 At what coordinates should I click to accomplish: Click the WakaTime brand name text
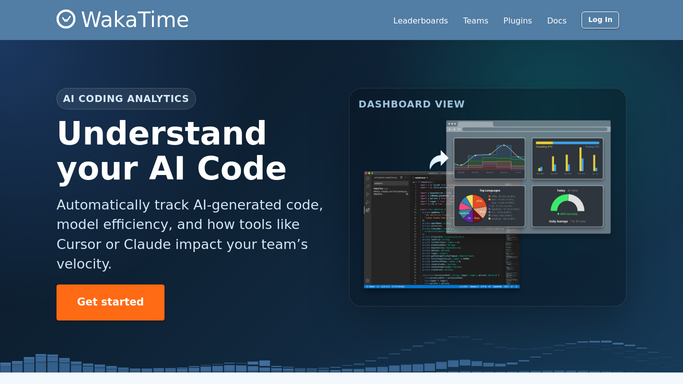point(135,20)
